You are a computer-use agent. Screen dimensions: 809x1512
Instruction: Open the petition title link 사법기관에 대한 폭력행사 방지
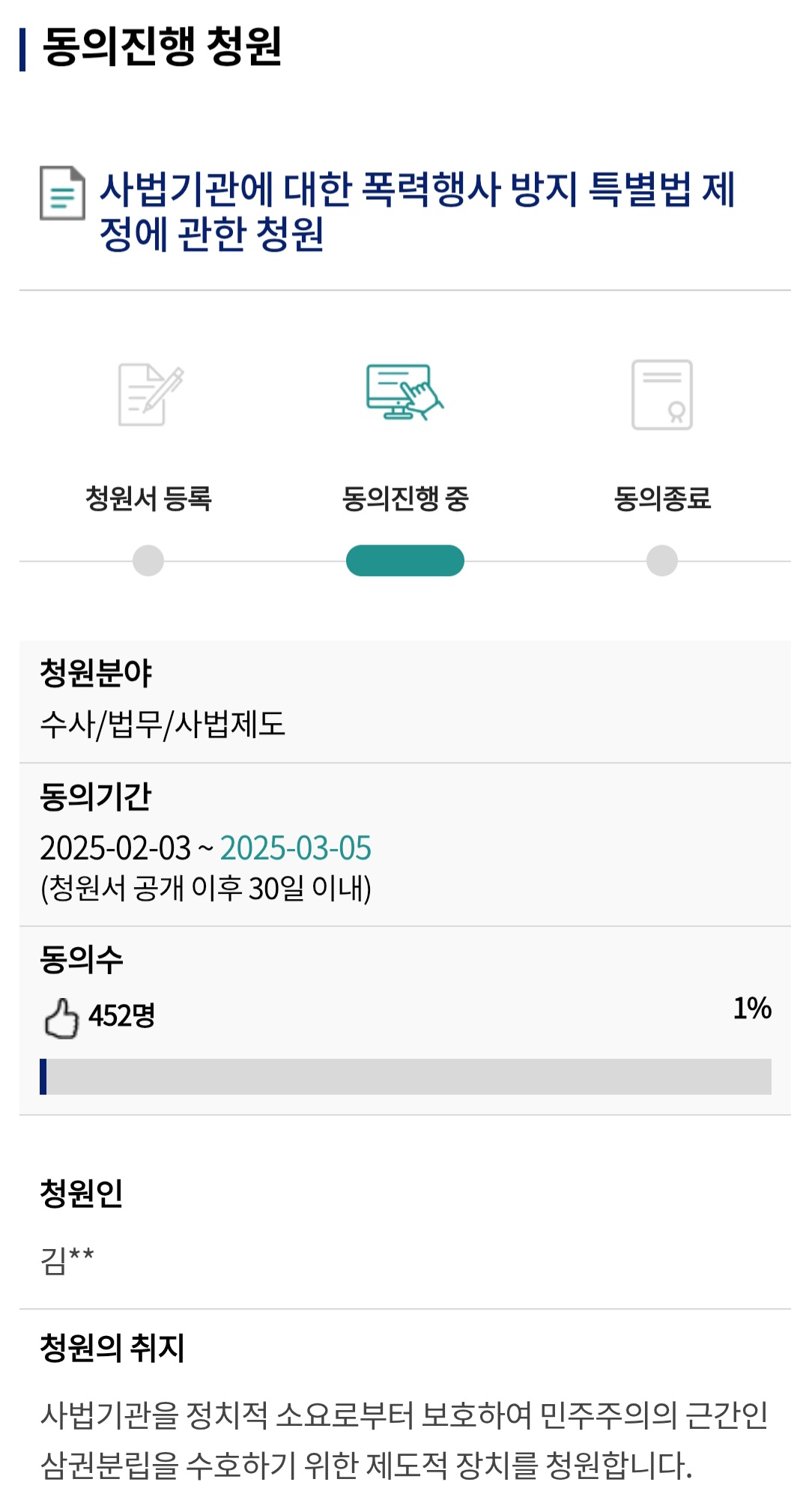[x=417, y=211]
